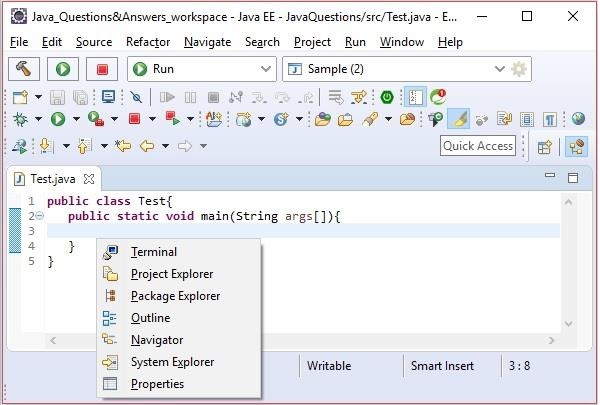Collapse the main method fold marker
This screenshot has height=405, width=600.
click(39, 217)
